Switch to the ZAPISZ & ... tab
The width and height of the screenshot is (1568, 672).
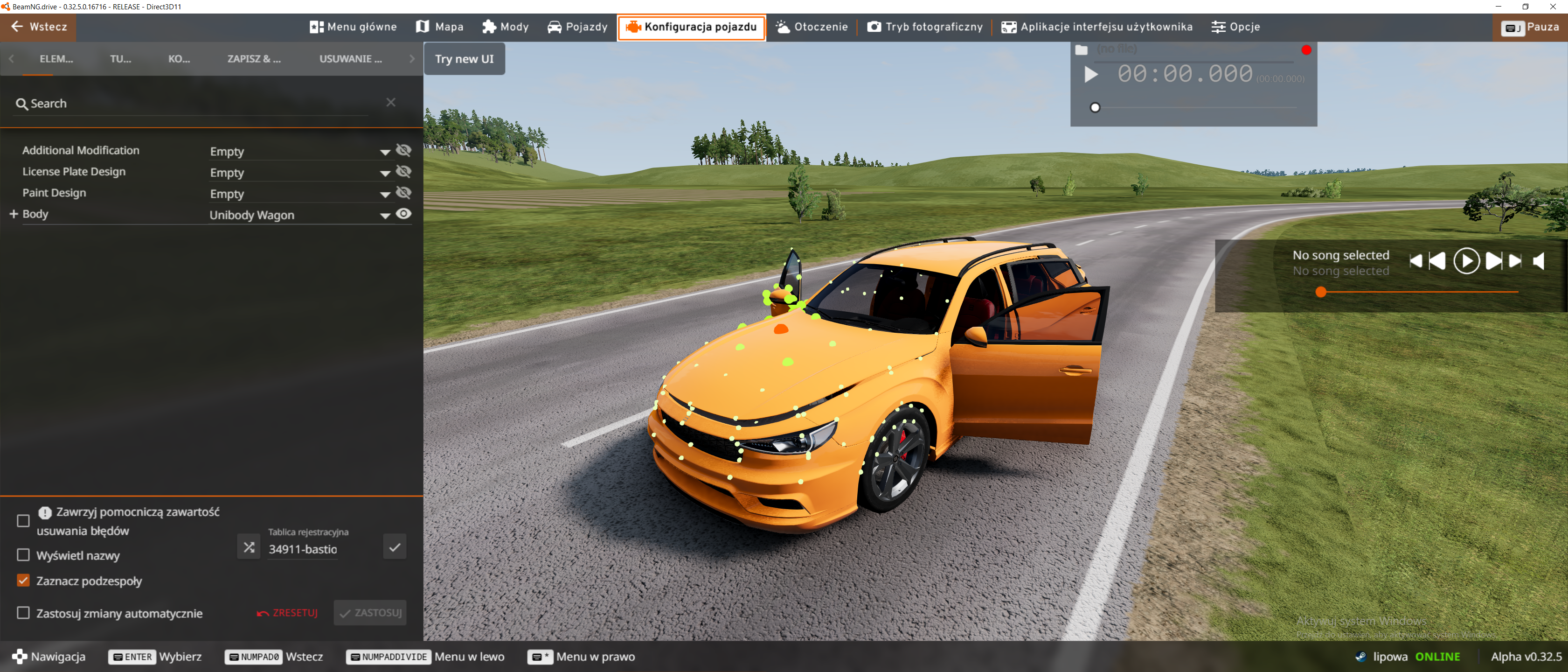(x=254, y=58)
